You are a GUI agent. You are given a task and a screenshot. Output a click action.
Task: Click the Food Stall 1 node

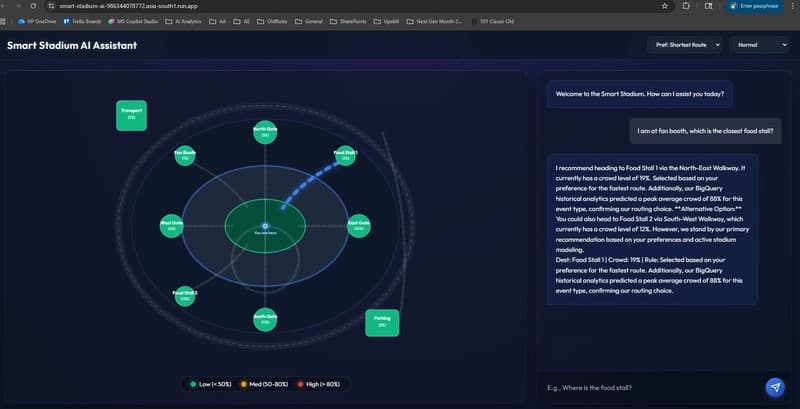coord(345,156)
